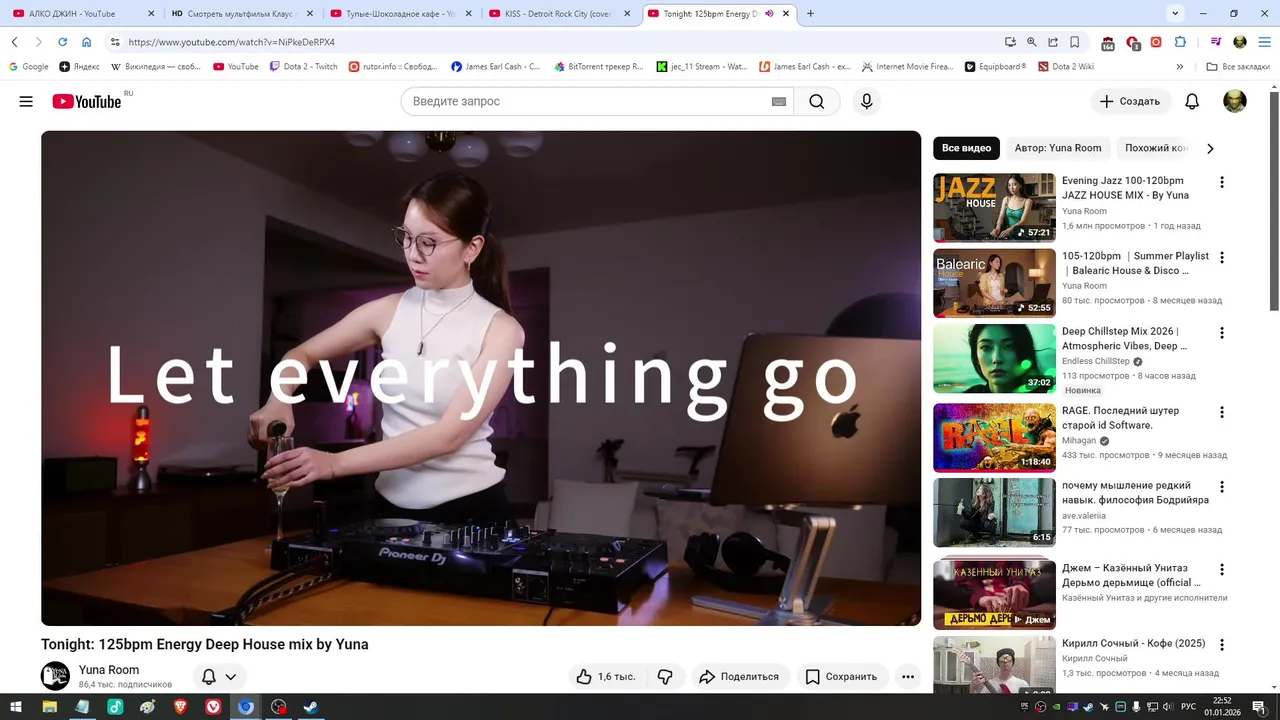1280x720 pixels.
Task: Open the tab search dropdown in the title bar
Action: pos(1175,13)
